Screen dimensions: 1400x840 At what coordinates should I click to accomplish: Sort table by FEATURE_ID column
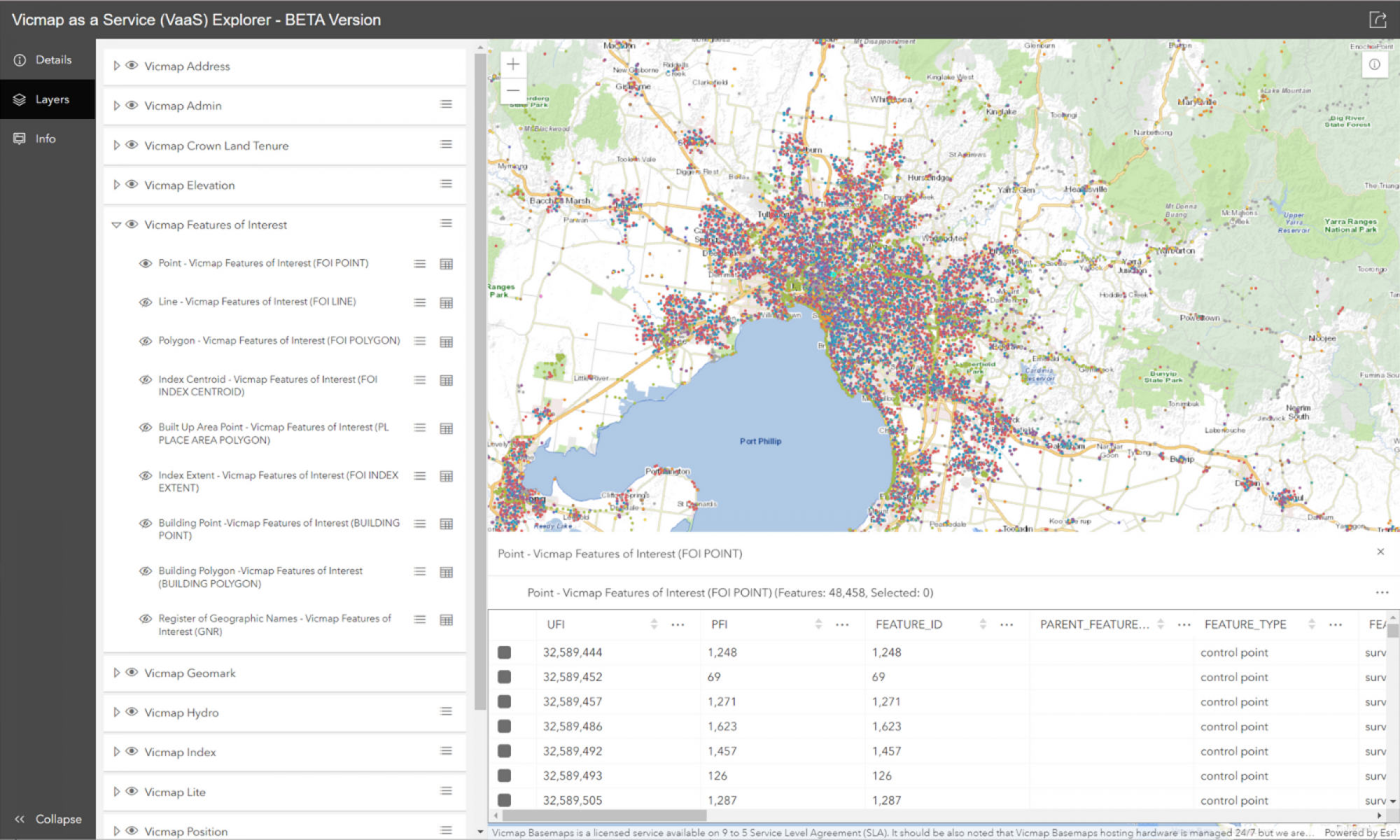coord(983,624)
